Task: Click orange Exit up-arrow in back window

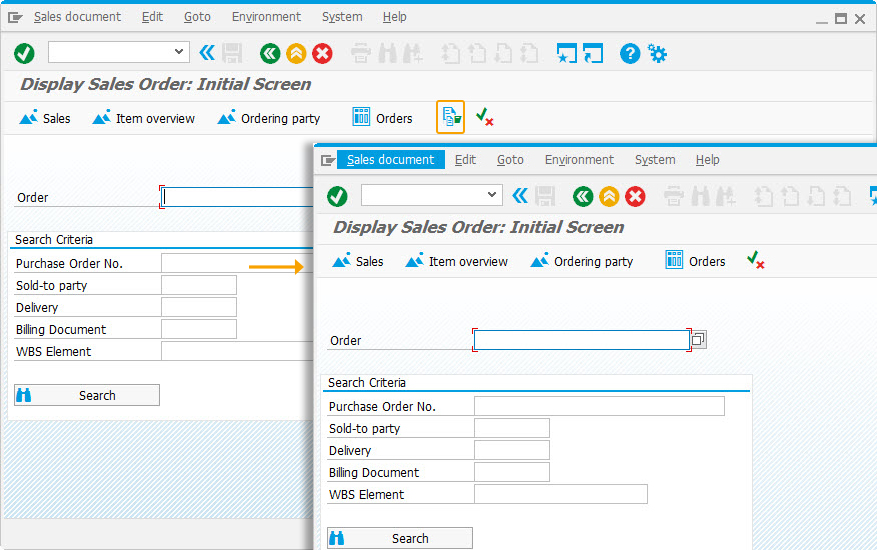Action: [296, 54]
